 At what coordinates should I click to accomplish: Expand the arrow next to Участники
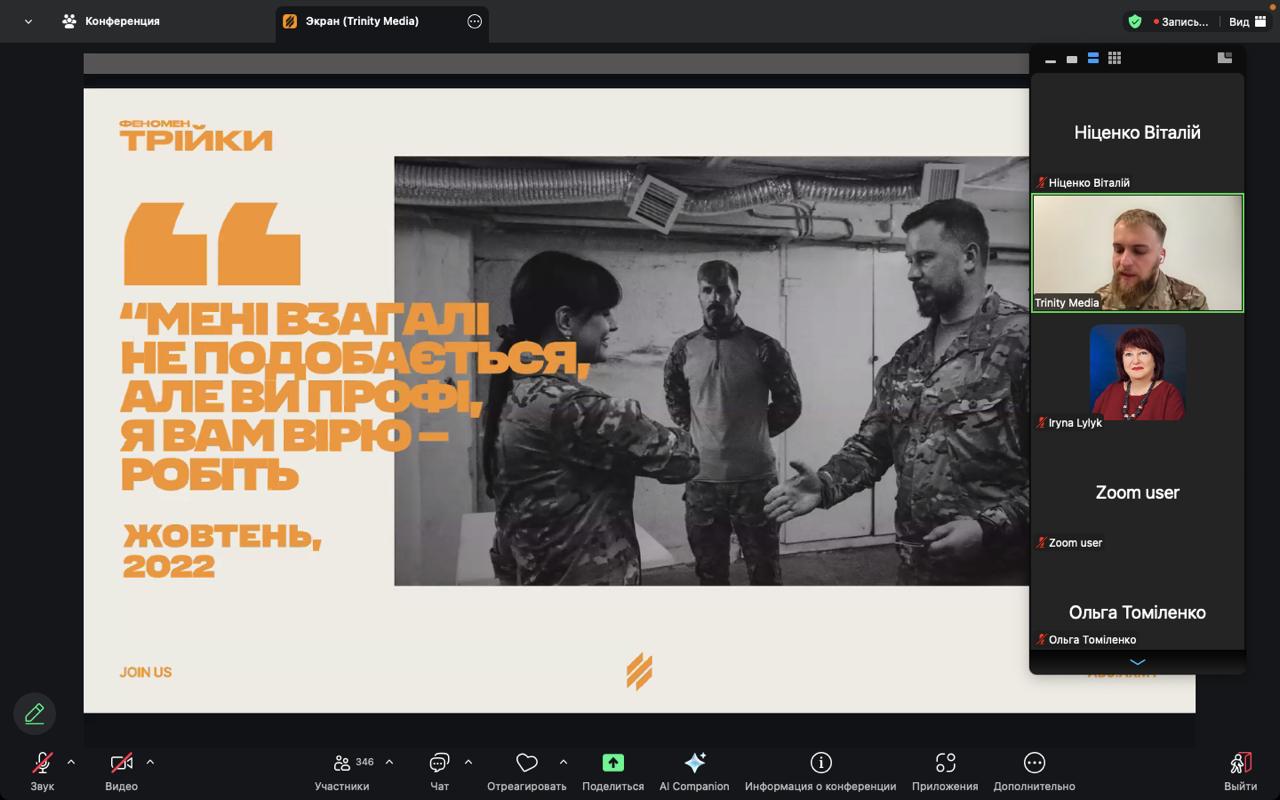(389, 762)
